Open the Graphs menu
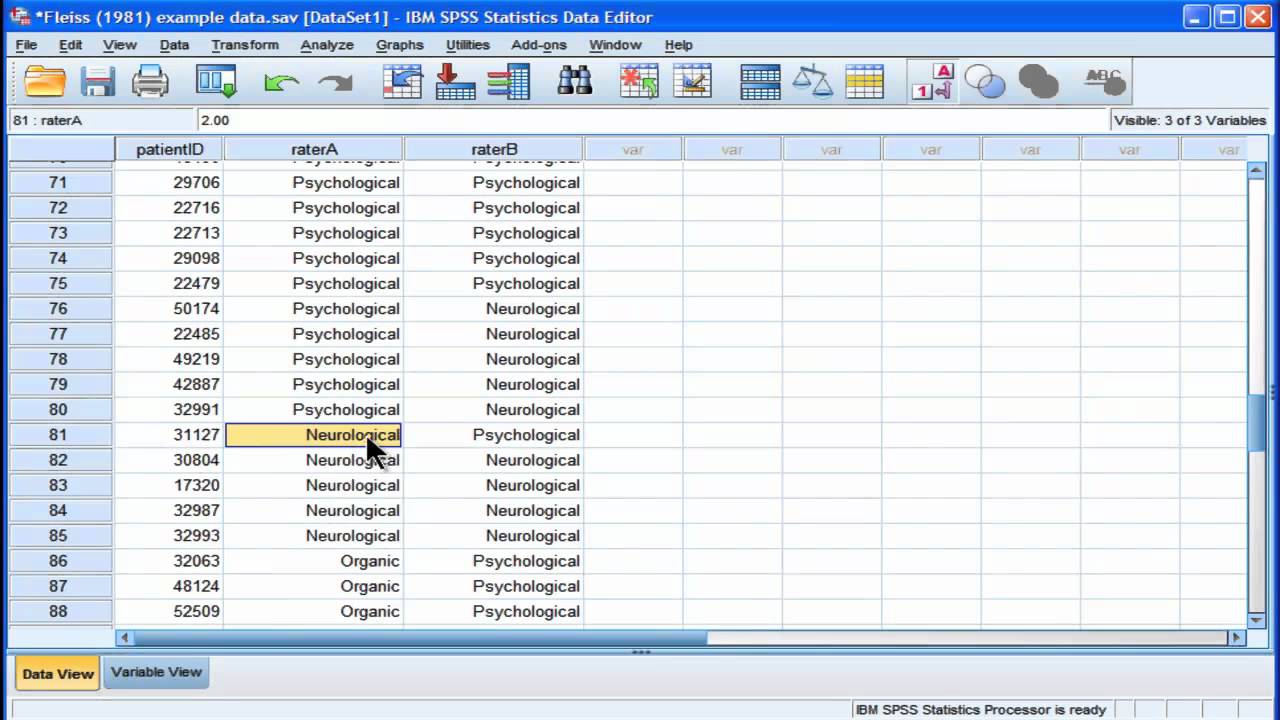Viewport: 1280px width, 720px height. (400, 45)
